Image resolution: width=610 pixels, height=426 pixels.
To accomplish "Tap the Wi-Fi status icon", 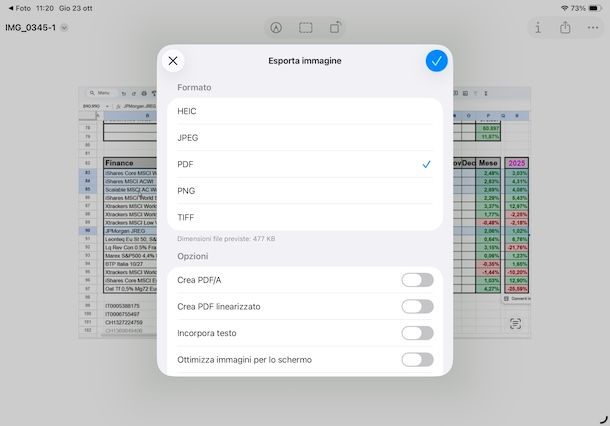I will click(564, 8).
